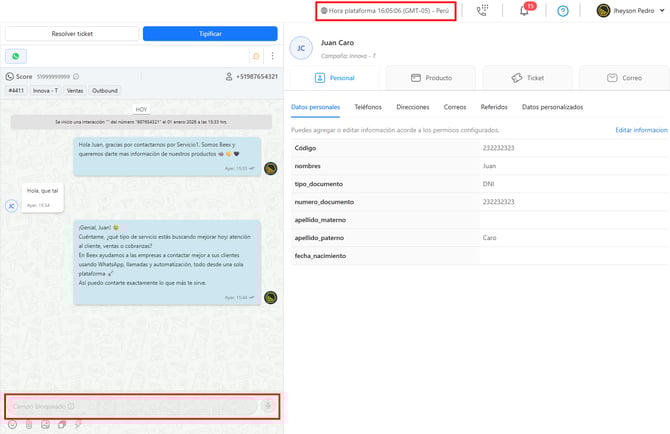Open the emoji picker icon

12,425
